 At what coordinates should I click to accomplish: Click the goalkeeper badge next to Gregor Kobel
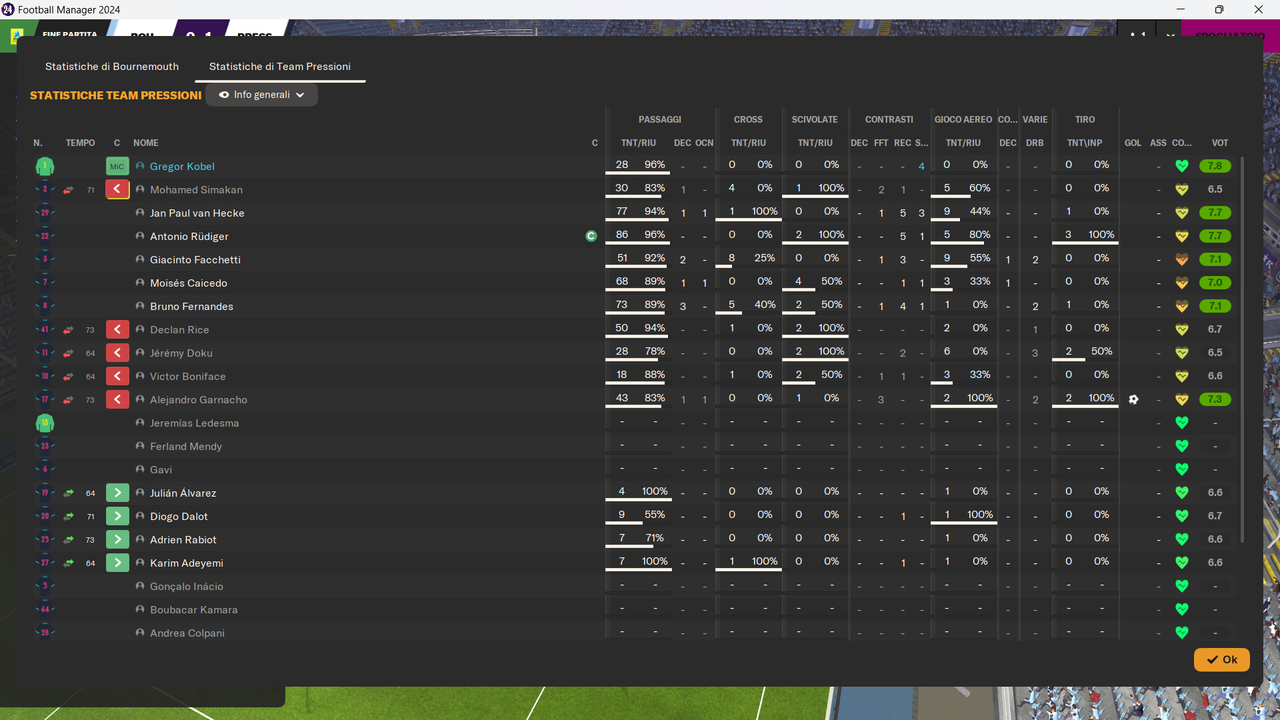(x=44, y=166)
